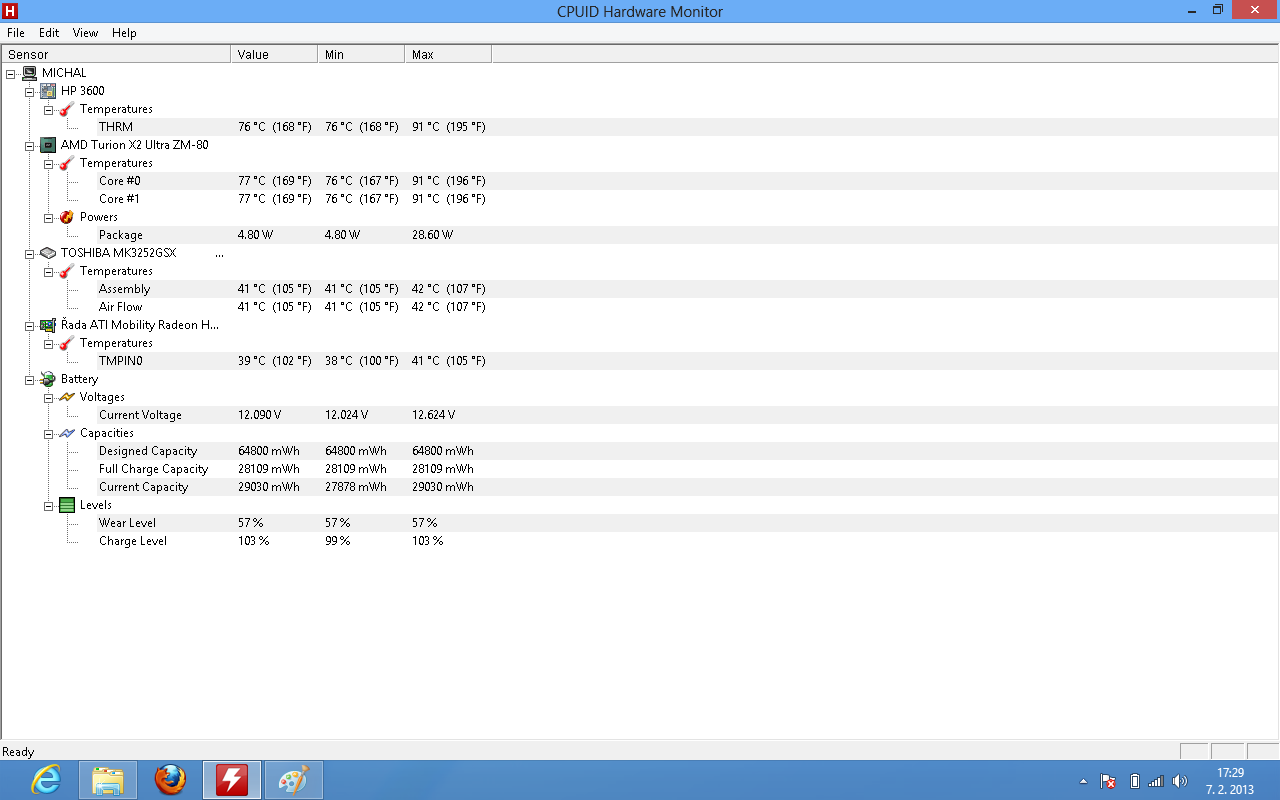Launch Firefox from the taskbar
The height and width of the screenshot is (800, 1280).
click(170, 780)
